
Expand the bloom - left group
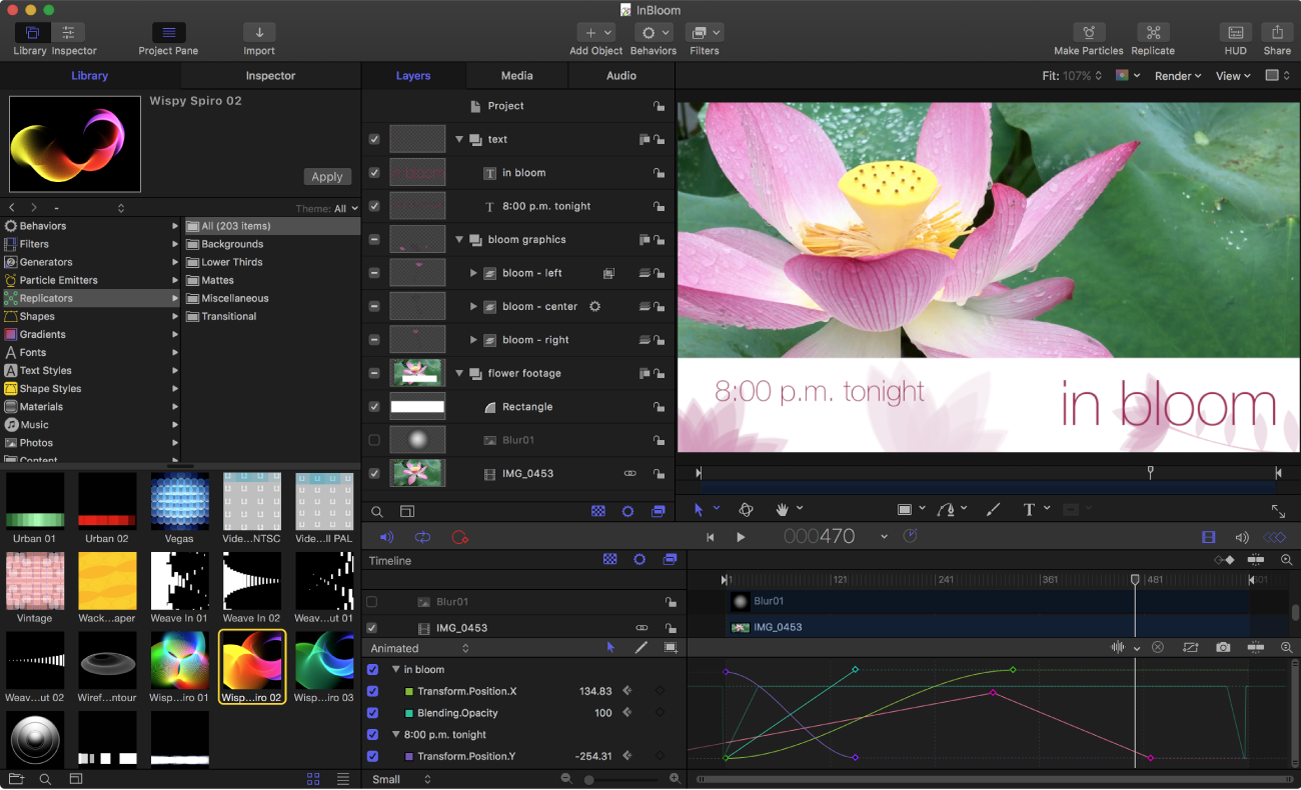(x=474, y=273)
